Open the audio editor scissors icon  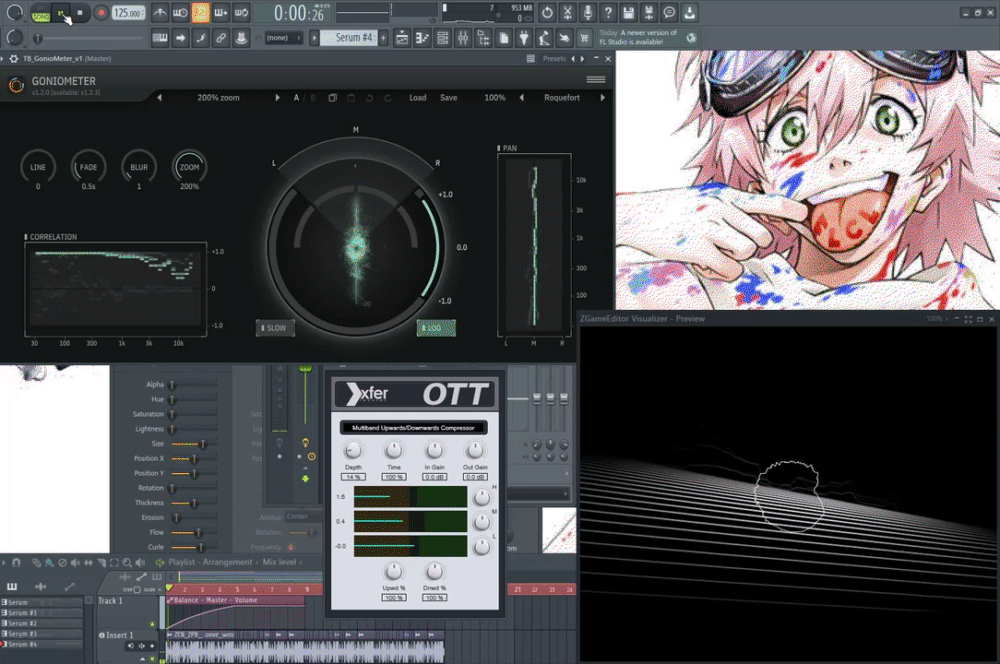[x=568, y=12]
